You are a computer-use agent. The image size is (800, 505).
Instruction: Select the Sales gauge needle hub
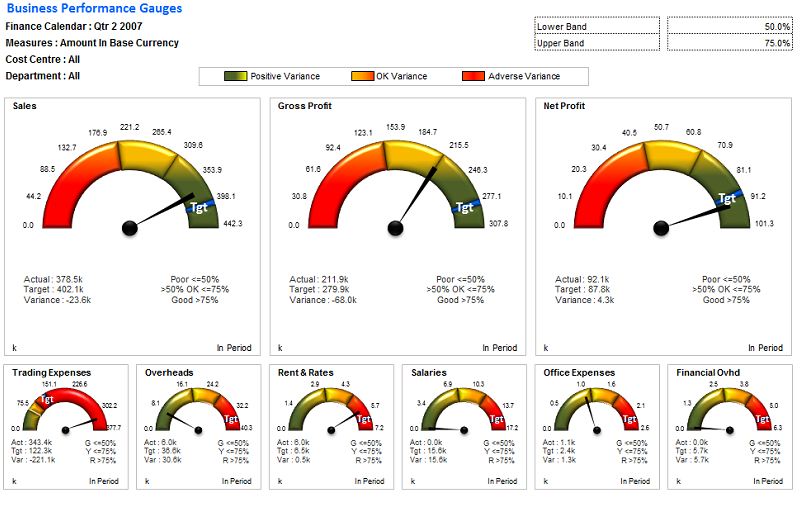pyautogui.click(x=129, y=229)
